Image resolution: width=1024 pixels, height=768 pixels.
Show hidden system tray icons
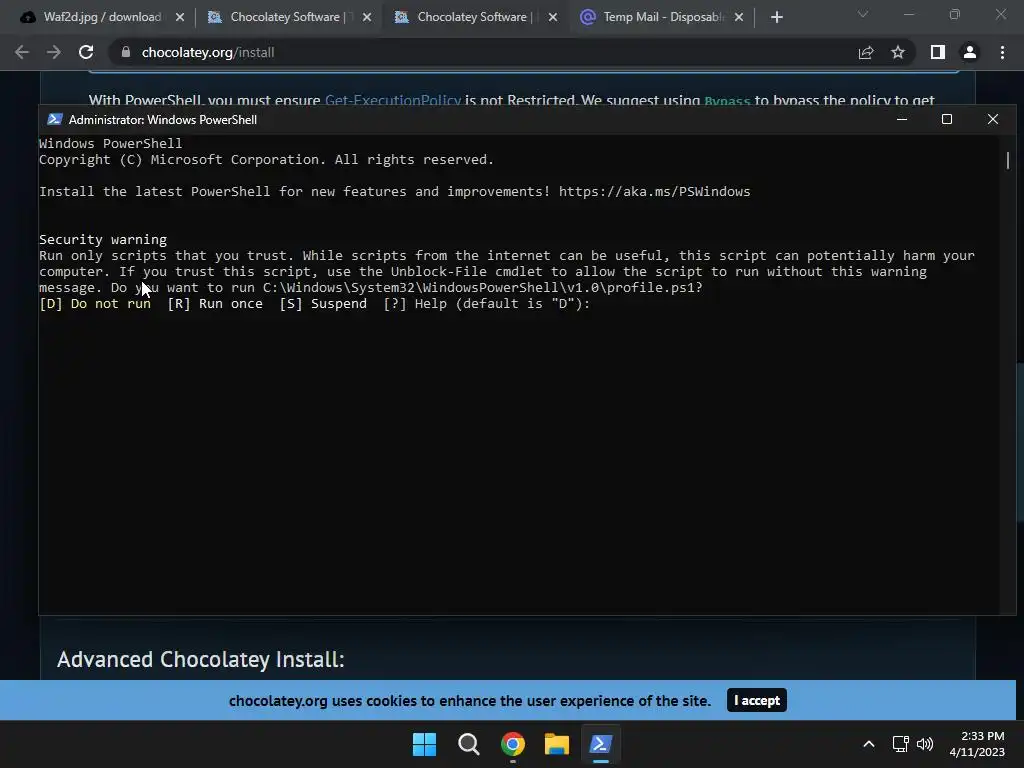pos(869,744)
